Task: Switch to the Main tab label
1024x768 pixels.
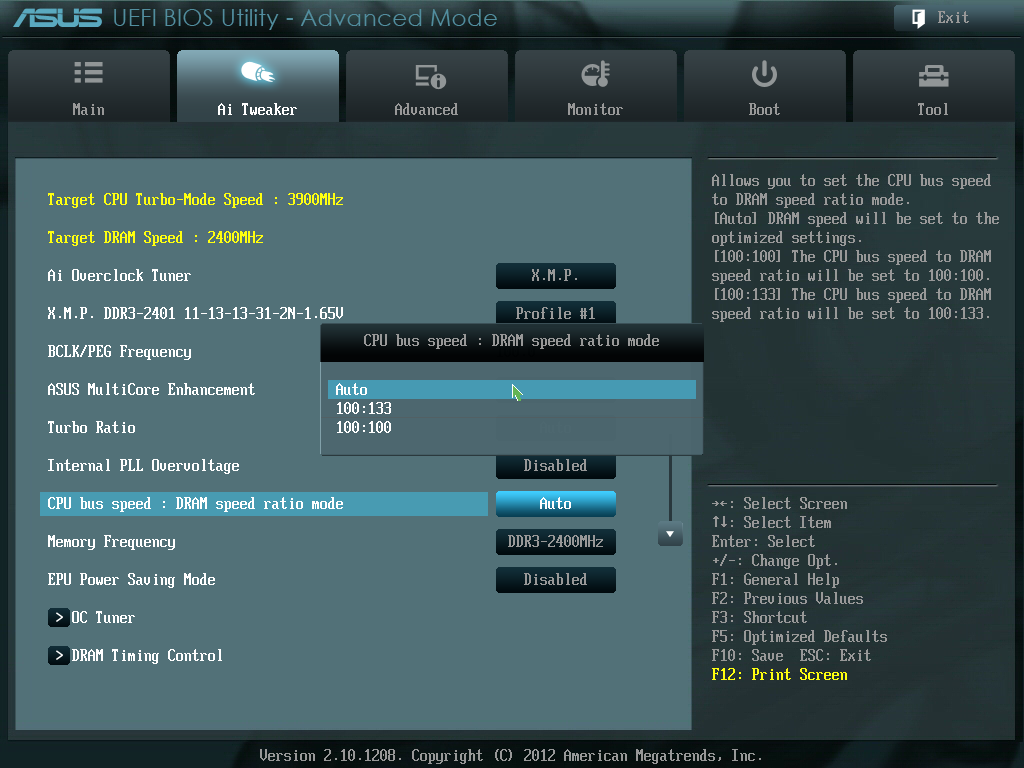Action: point(88,109)
